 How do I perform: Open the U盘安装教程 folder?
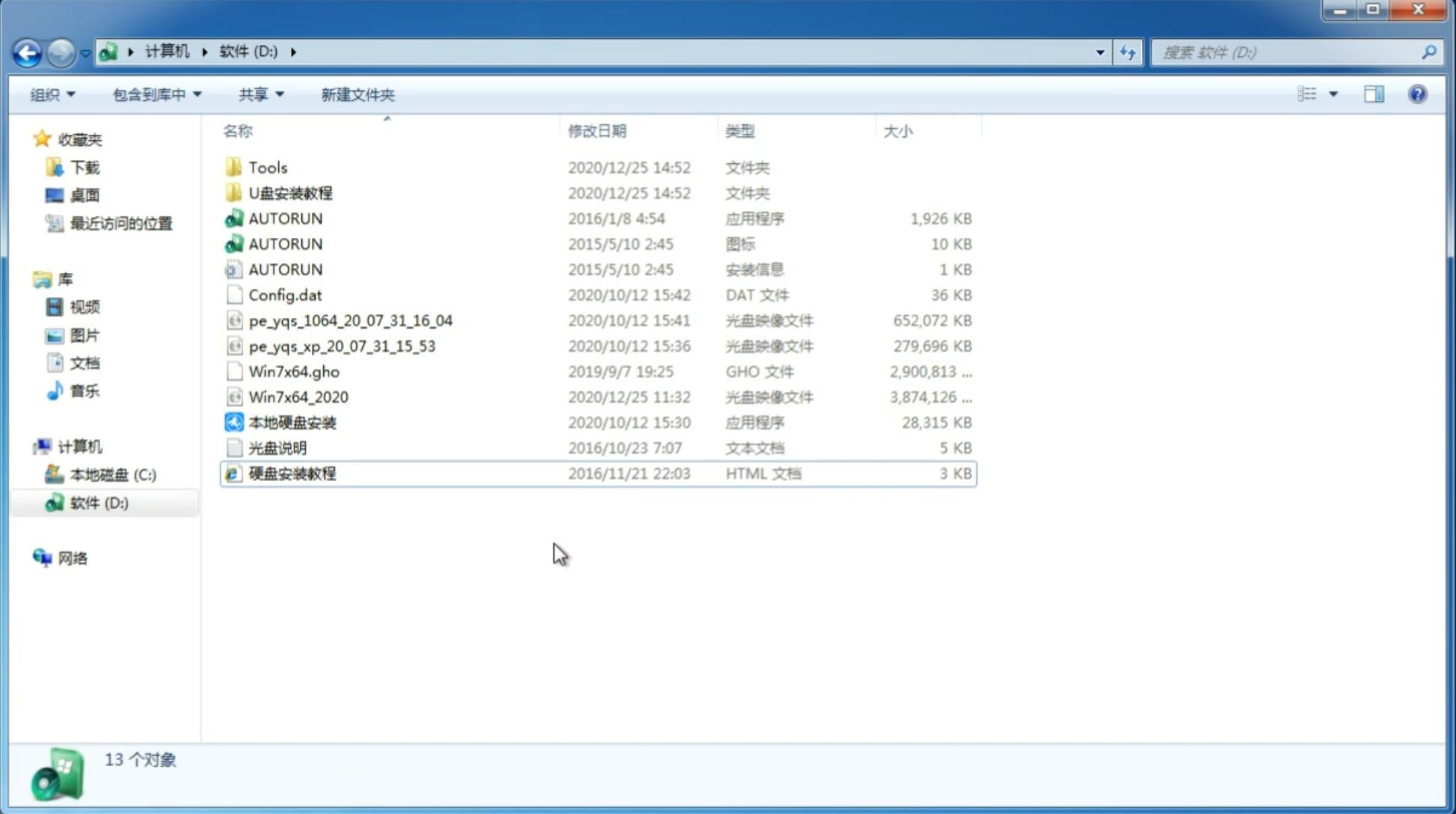290,192
